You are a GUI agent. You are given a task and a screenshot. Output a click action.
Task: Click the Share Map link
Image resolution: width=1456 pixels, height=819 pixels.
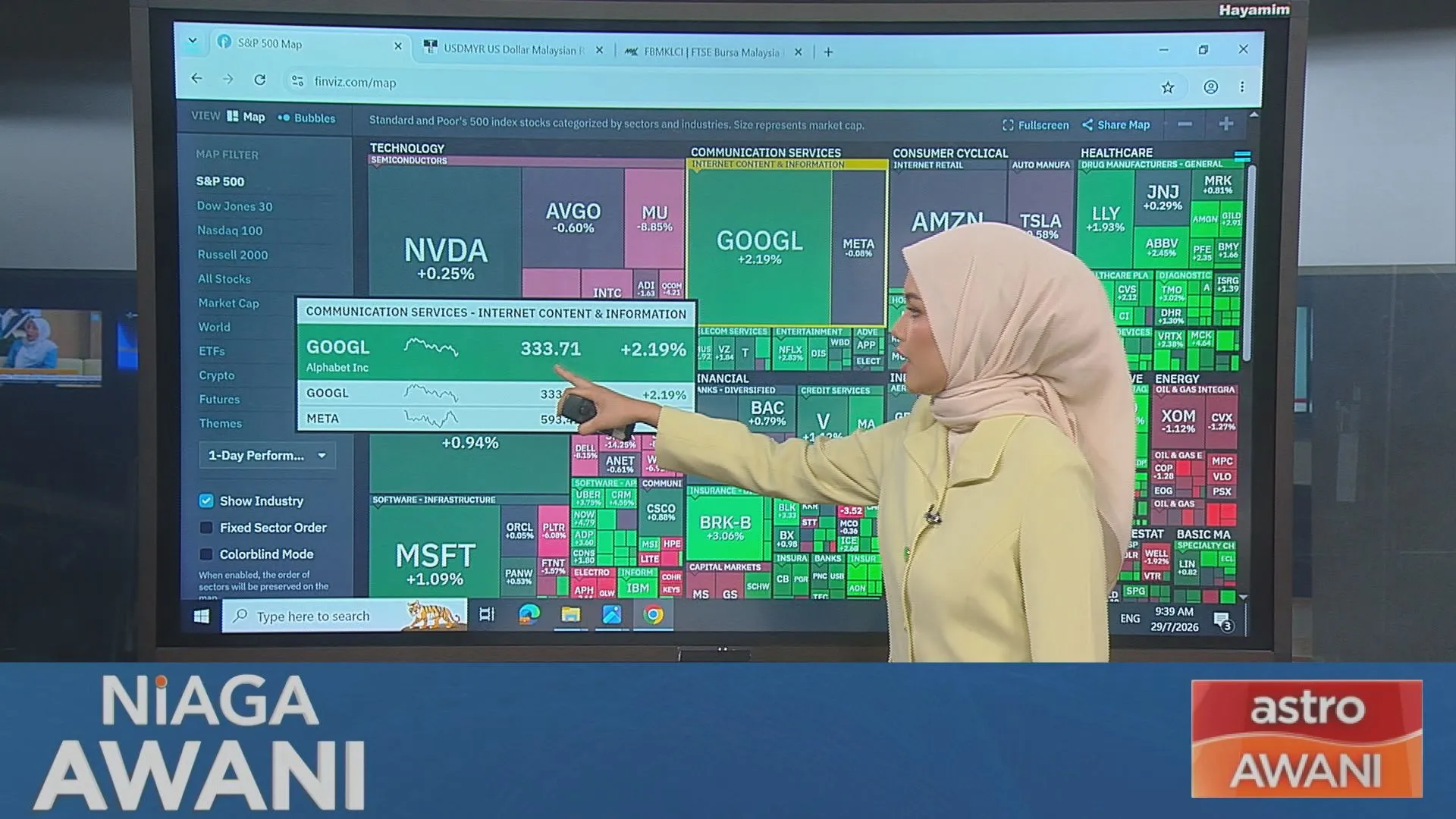(x=1116, y=124)
